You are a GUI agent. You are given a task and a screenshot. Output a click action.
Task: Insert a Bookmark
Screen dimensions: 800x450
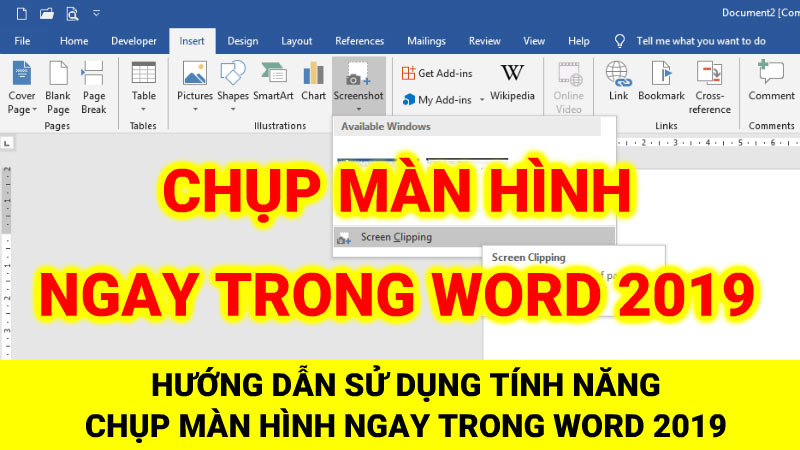tap(661, 81)
